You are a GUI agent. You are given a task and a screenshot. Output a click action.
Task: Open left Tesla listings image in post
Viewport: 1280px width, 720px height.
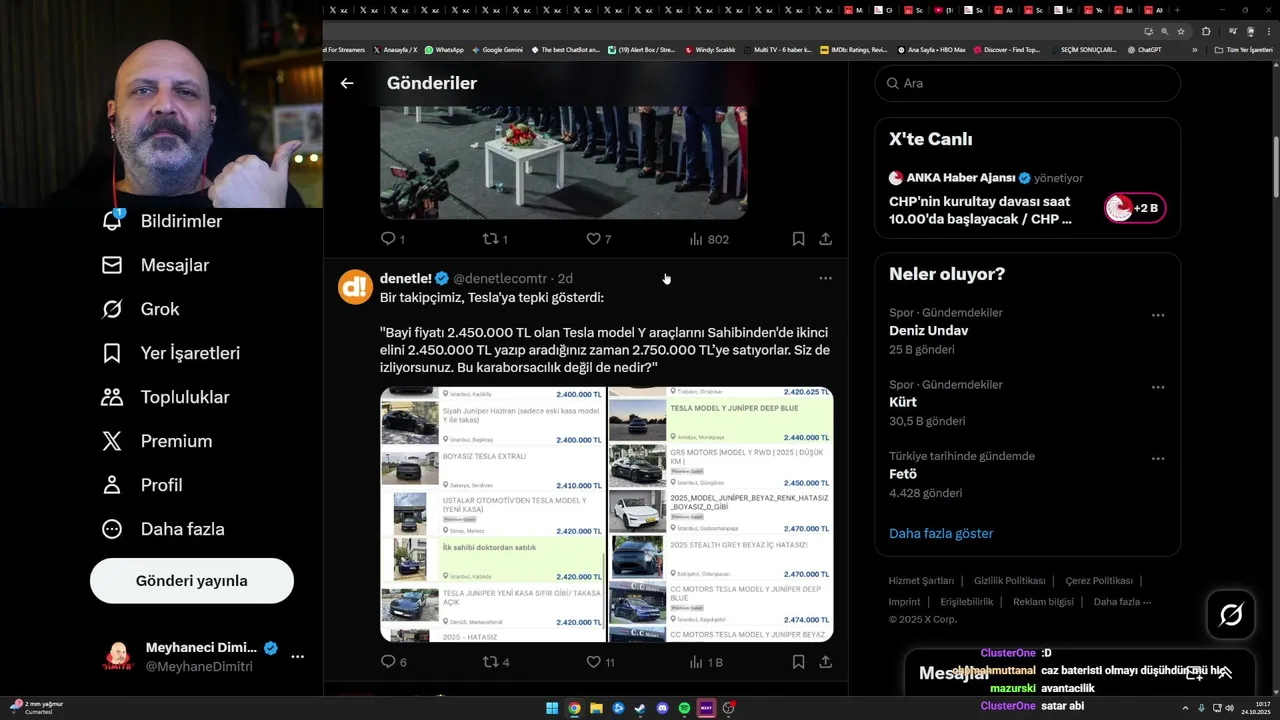(x=493, y=514)
